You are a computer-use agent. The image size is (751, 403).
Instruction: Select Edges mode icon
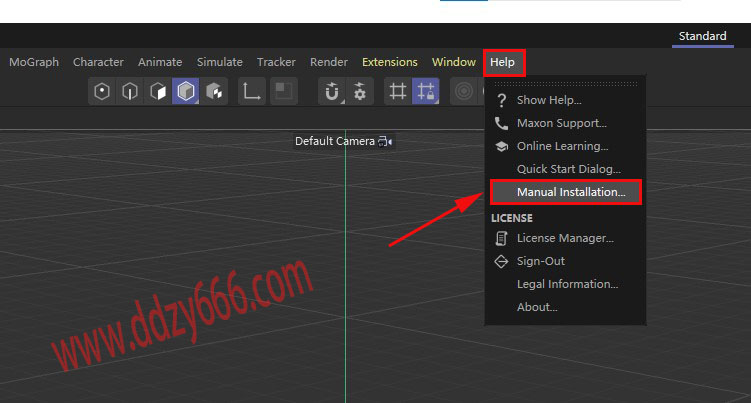pyautogui.click(x=130, y=91)
